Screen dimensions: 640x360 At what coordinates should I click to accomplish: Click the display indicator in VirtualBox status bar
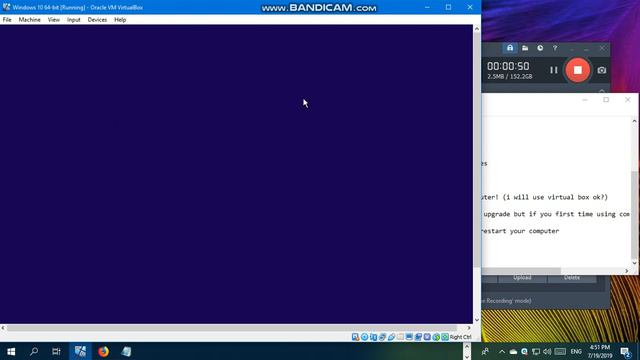coord(409,337)
